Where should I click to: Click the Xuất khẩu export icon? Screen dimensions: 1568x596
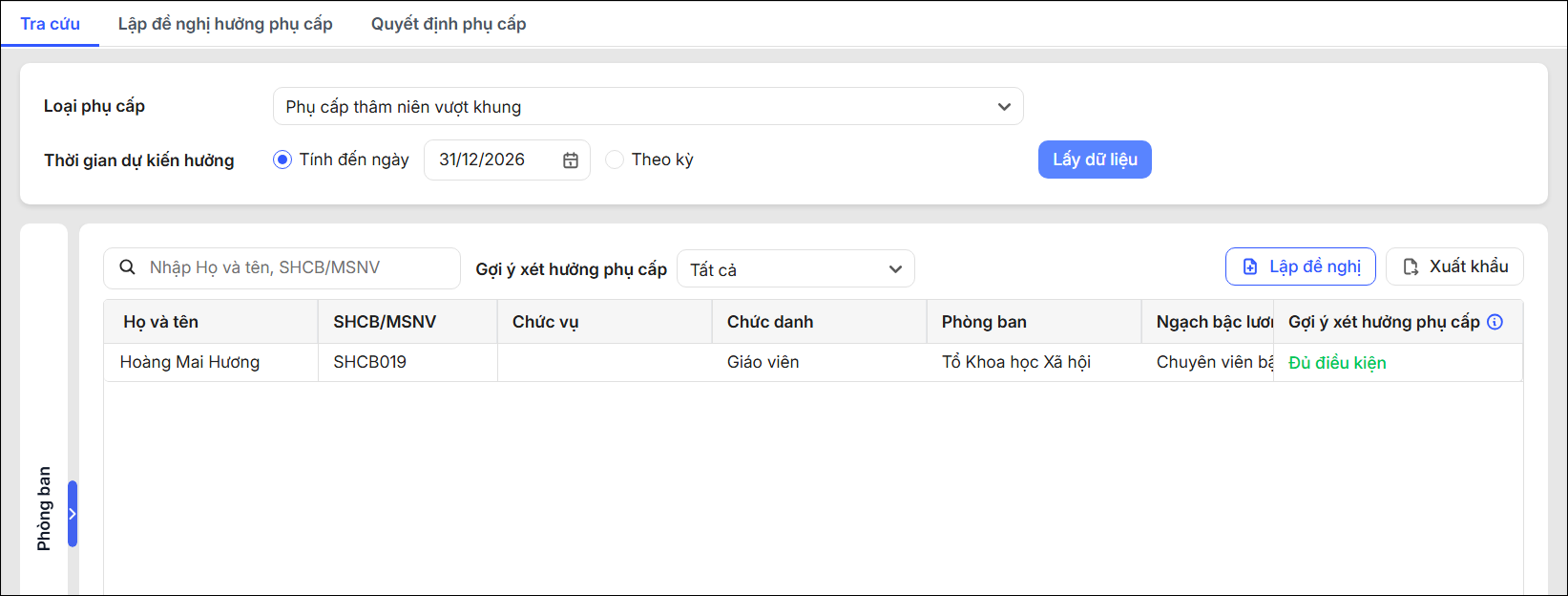[x=1411, y=266]
